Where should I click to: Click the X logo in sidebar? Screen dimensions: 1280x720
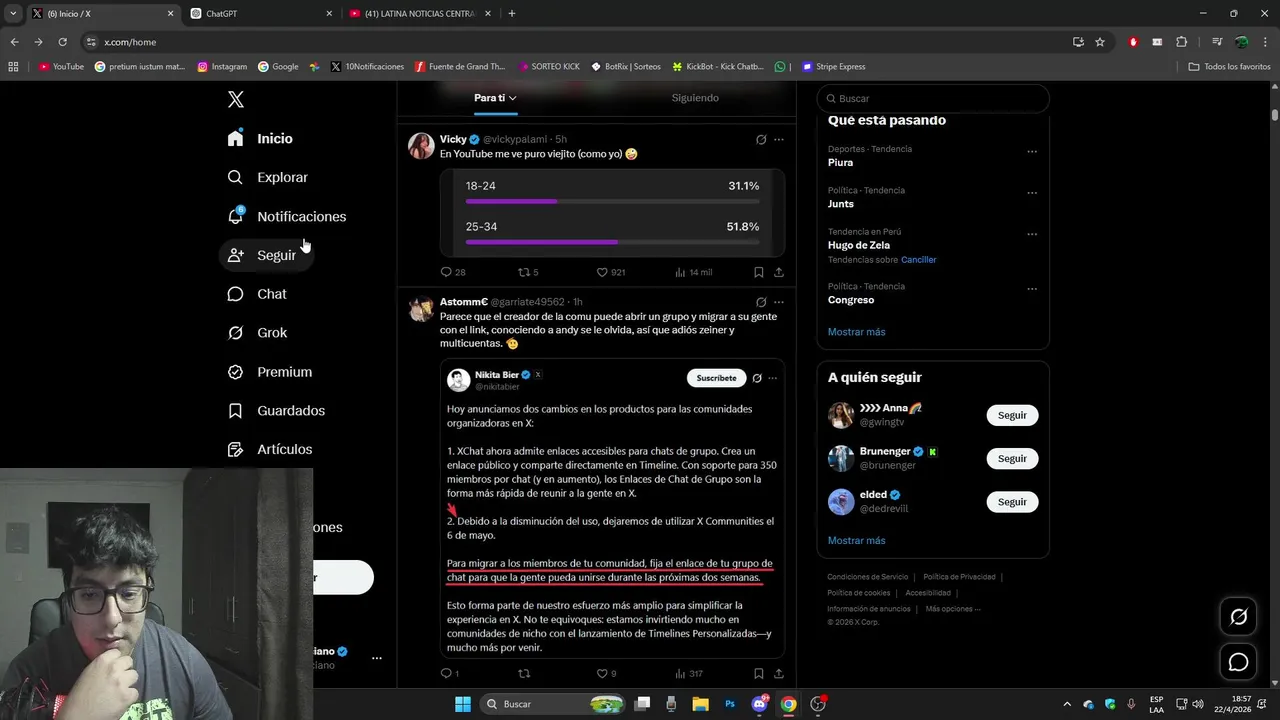tap(235, 99)
